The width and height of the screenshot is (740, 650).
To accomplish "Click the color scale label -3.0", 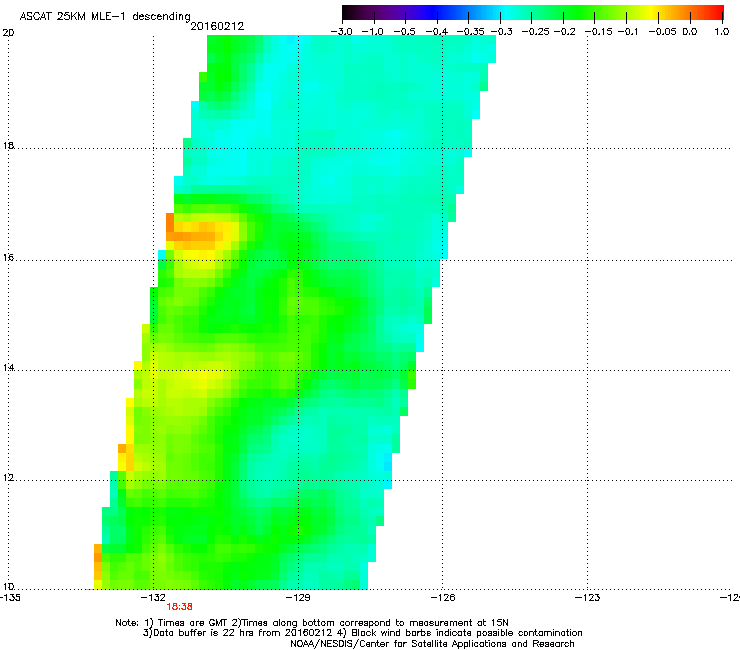I will click(341, 32).
